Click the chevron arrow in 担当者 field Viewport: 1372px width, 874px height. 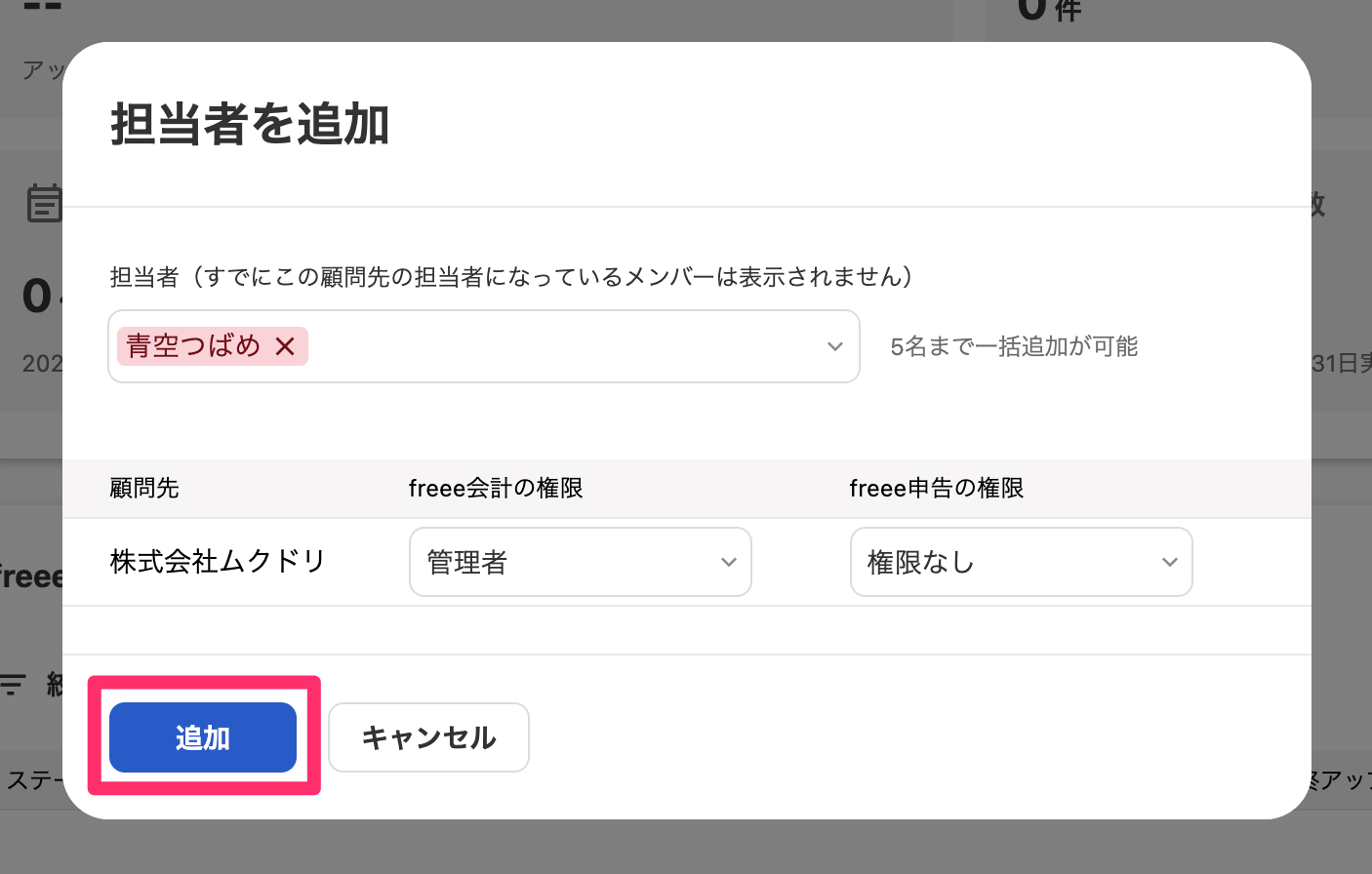coord(834,346)
